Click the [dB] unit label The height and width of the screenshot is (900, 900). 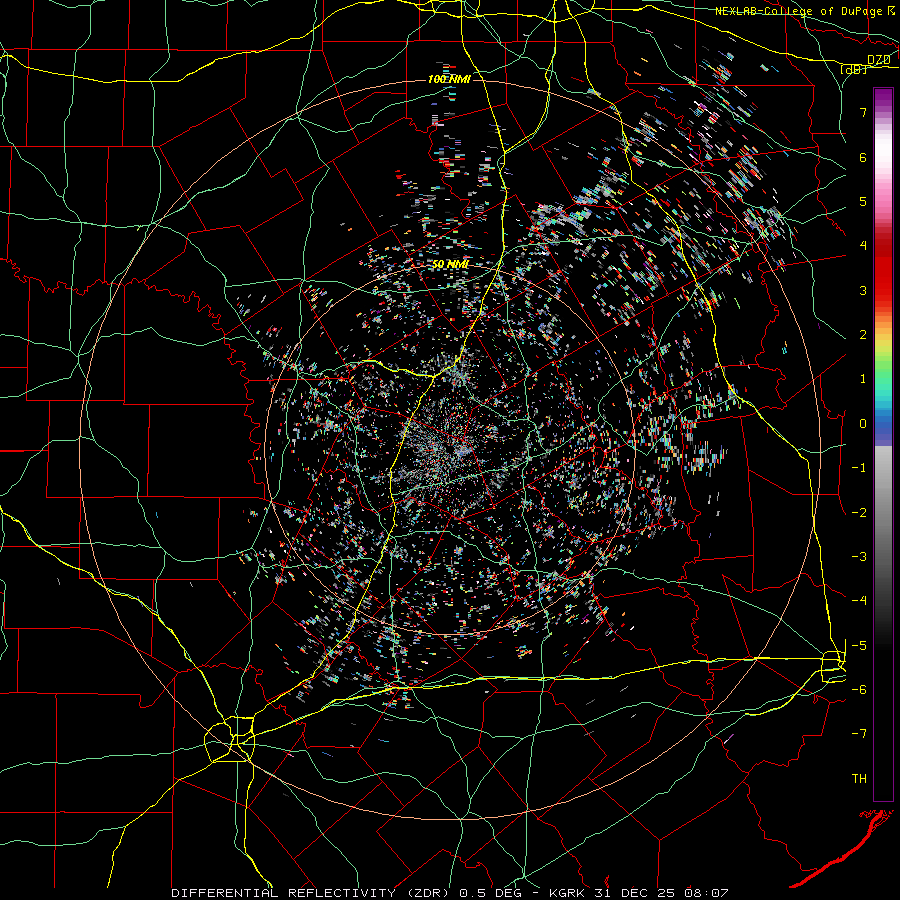coord(853,69)
